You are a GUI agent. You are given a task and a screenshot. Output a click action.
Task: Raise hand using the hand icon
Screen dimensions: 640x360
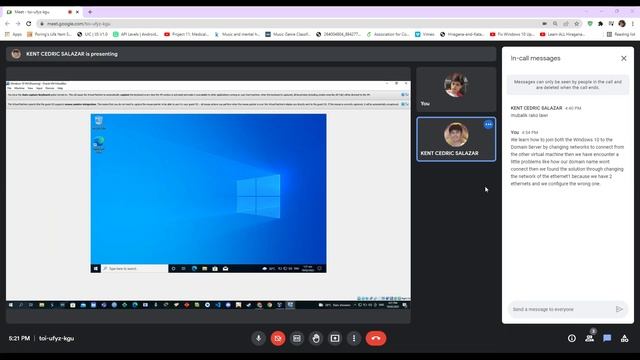point(316,338)
